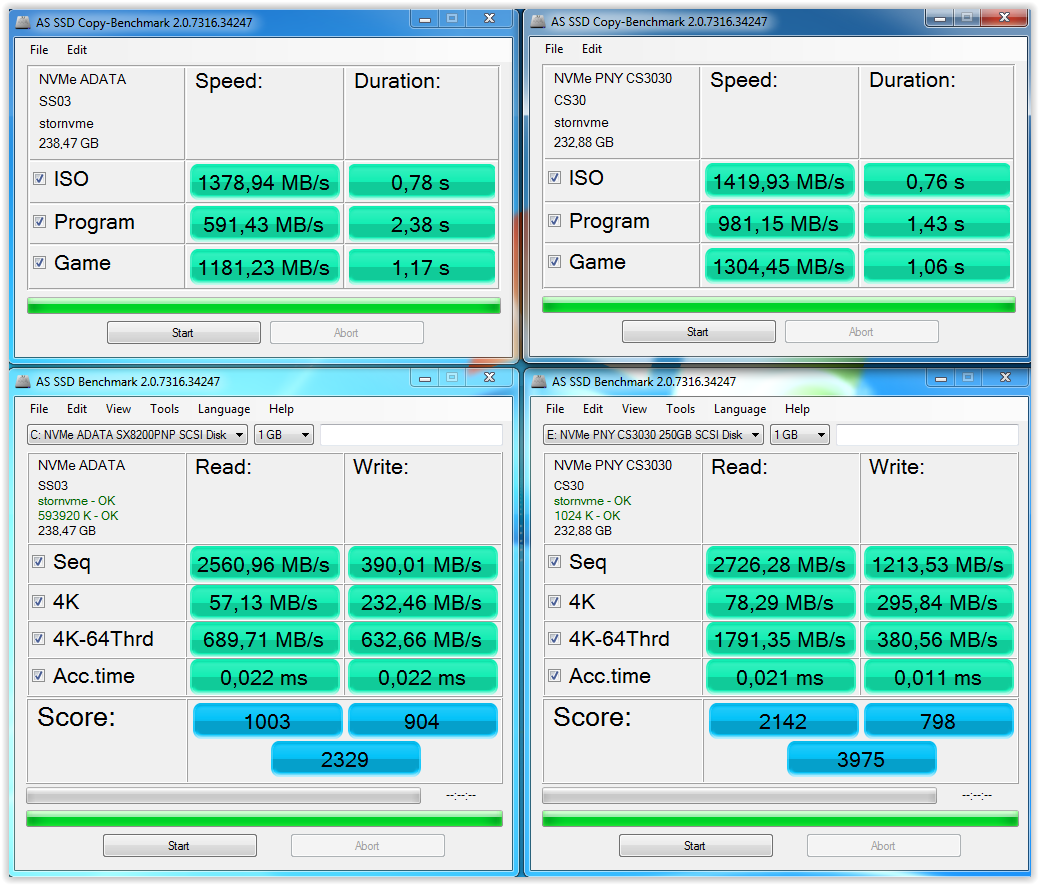This screenshot has width=1039, height=885.
Task: Click green progress bar in ADATA Copy-Benchmark
Action: coord(264,305)
